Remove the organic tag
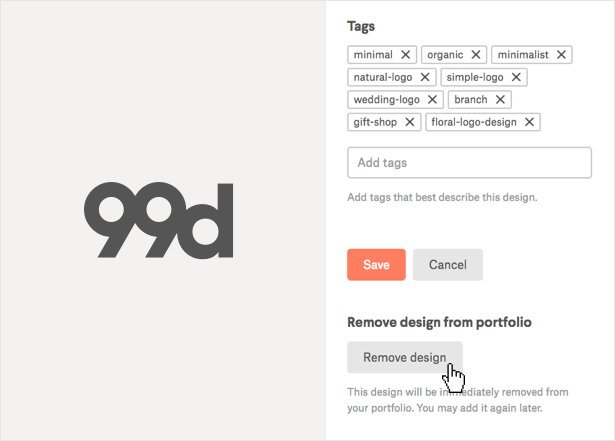This screenshot has width=615, height=441. pyautogui.click(x=476, y=55)
